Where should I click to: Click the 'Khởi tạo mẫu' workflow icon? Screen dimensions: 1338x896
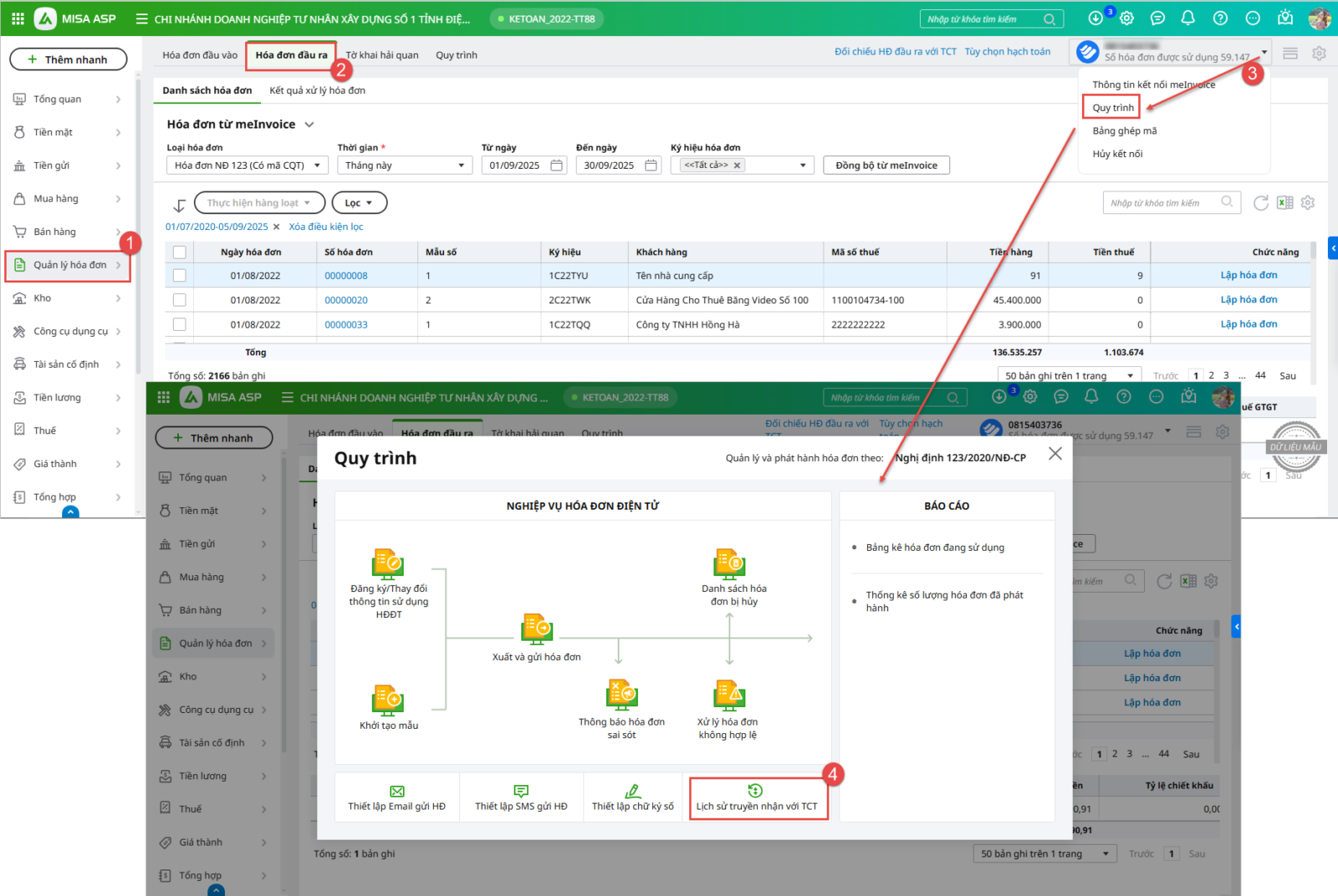[x=388, y=700]
